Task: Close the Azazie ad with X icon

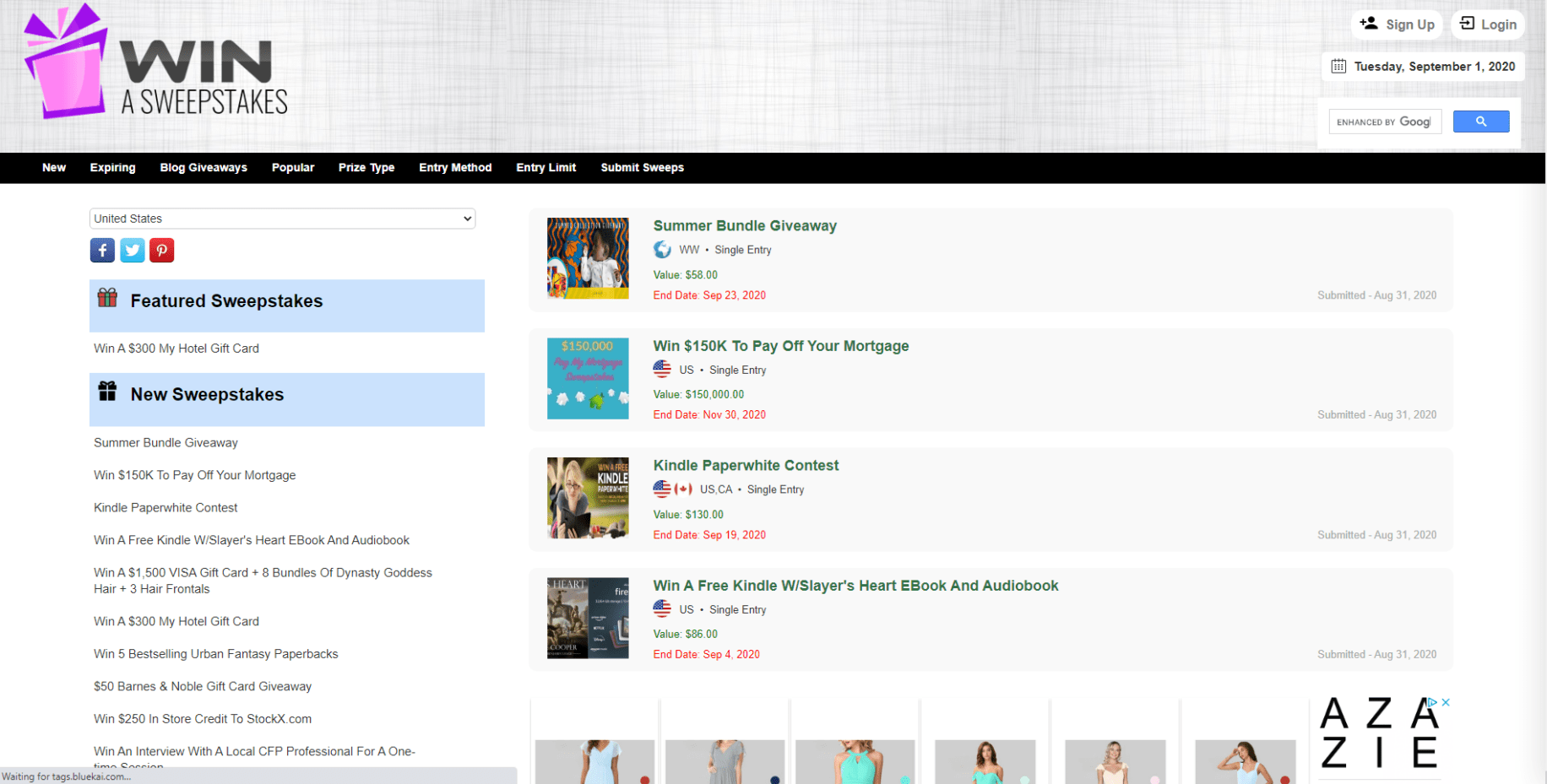Action: [1446, 702]
